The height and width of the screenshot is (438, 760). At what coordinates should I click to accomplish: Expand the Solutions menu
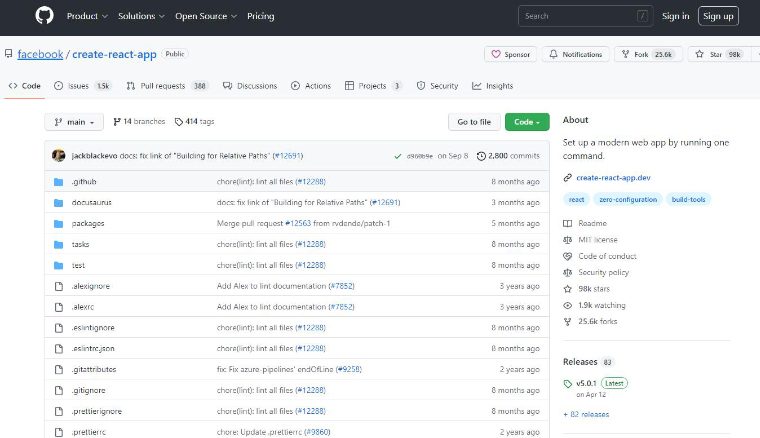pyautogui.click(x=141, y=16)
